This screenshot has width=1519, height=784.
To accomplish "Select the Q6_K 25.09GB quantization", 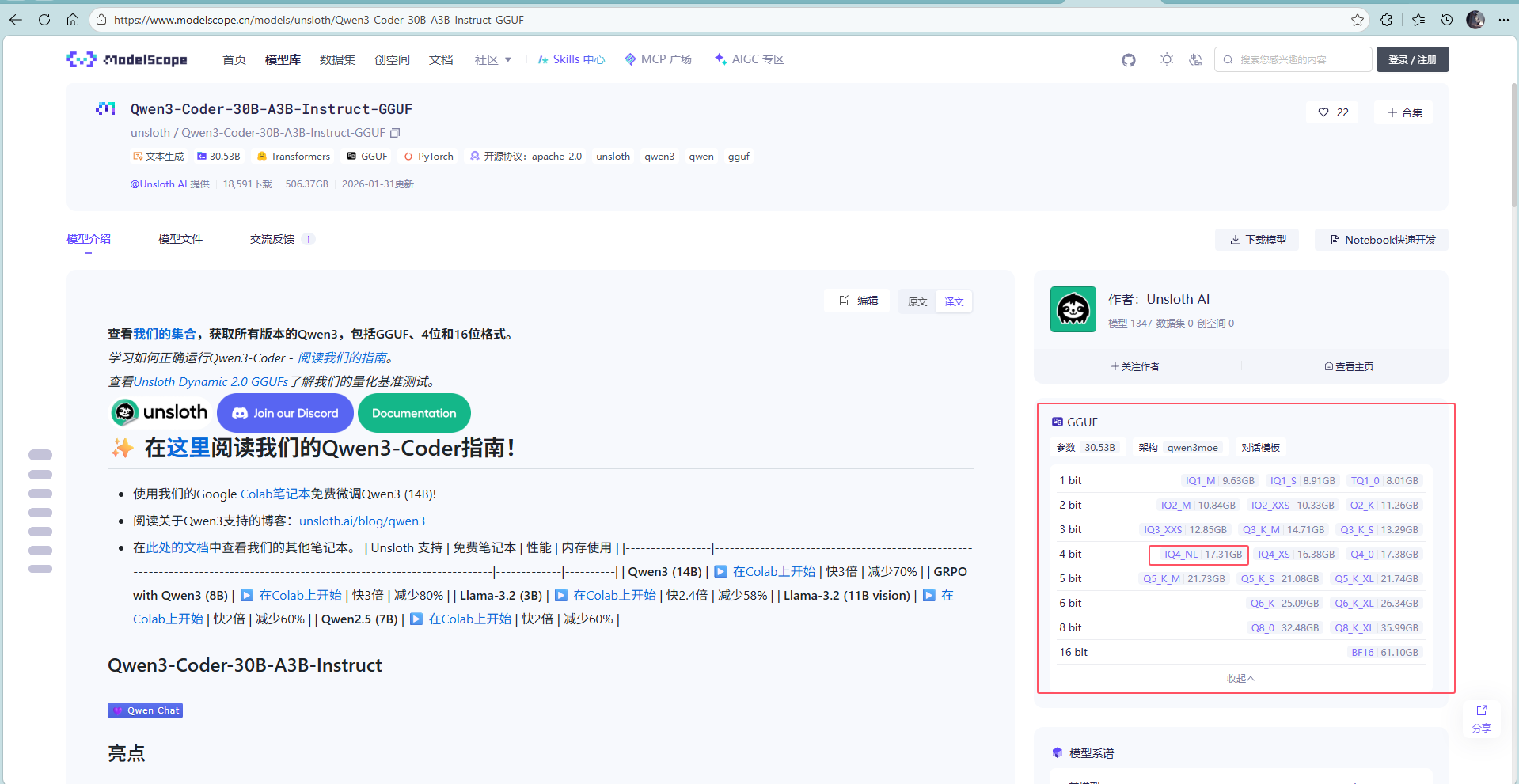I will (1285, 604).
